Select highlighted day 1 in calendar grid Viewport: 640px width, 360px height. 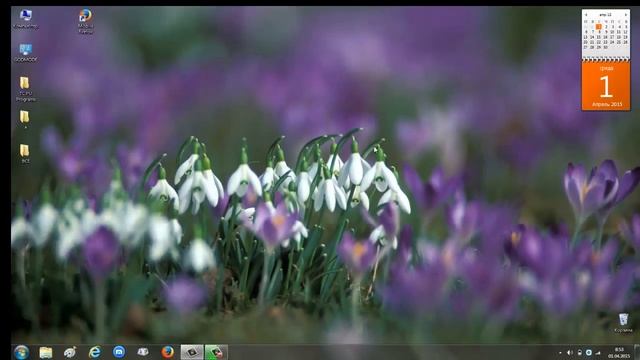tap(599, 27)
